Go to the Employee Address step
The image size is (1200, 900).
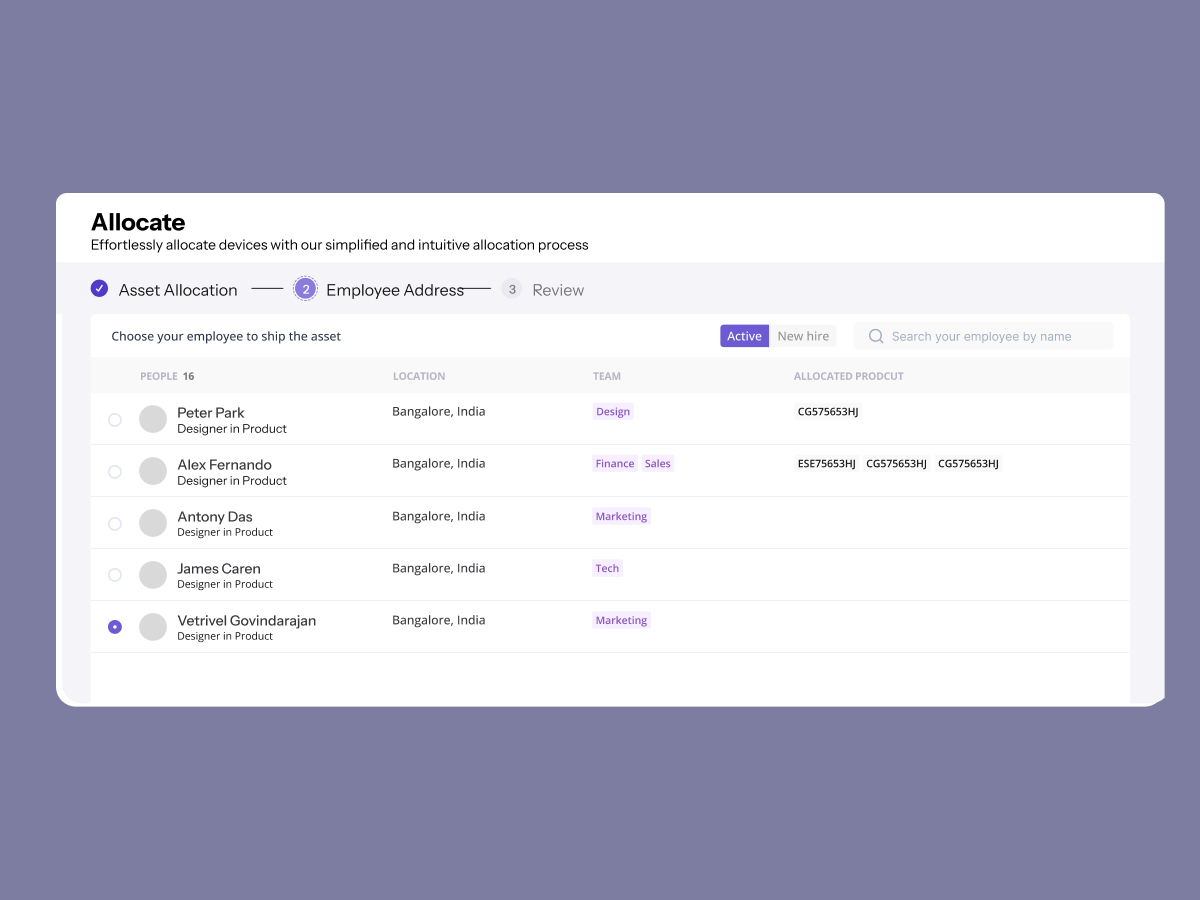pos(394,290)
